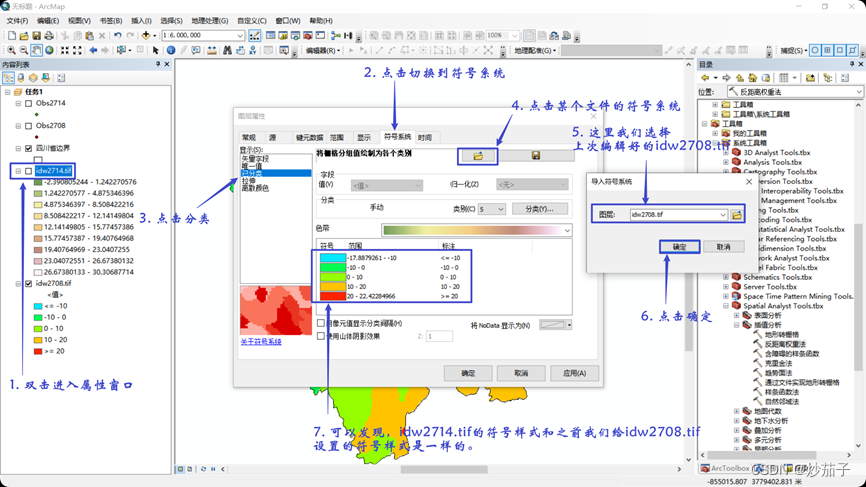Image resolution: width=866 pixels, height=487 pixels.
Task: Go back to previous extent
Action: [x=93, y=50]
